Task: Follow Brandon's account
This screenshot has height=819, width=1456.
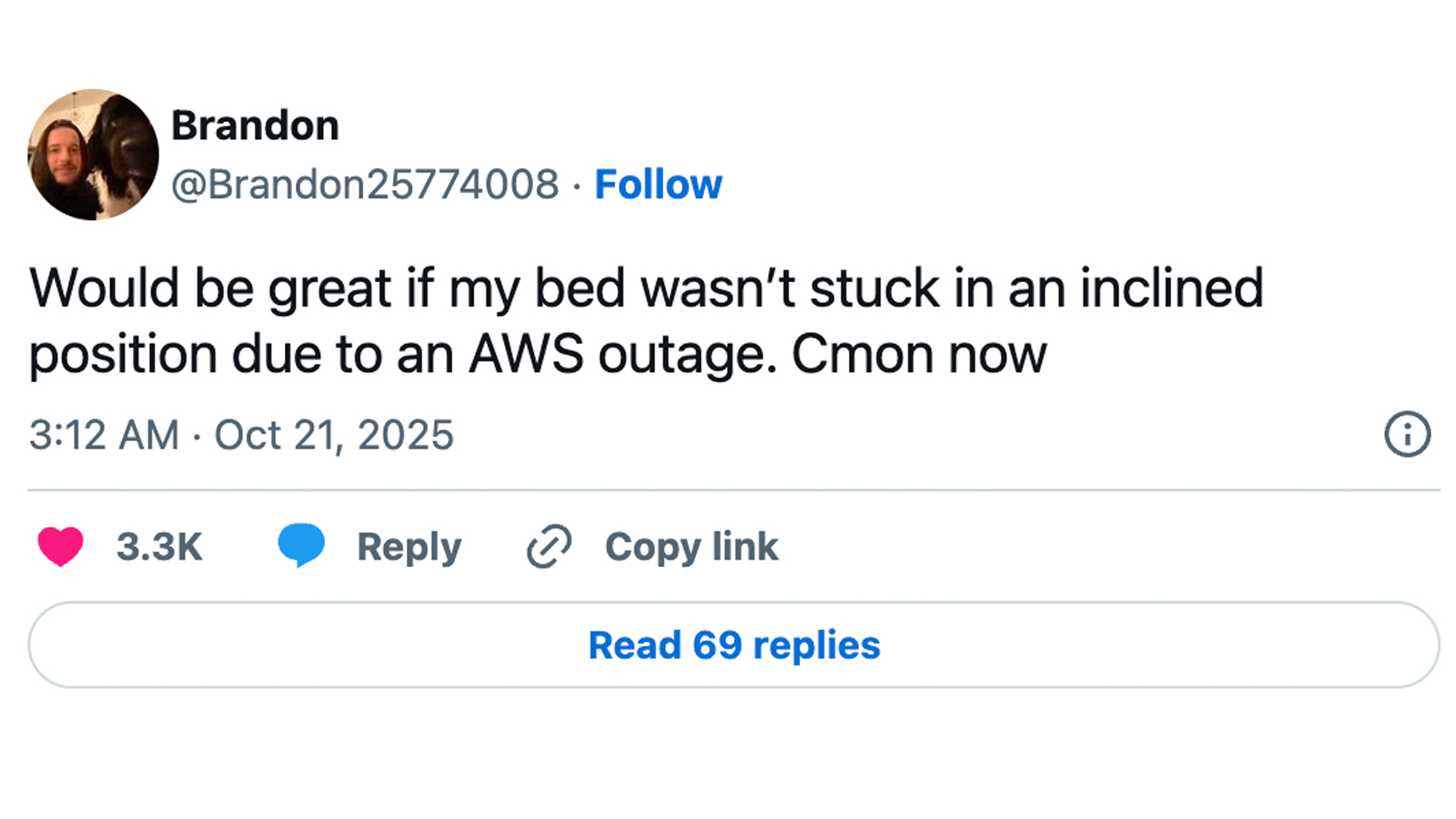Action: pos(658,185)
